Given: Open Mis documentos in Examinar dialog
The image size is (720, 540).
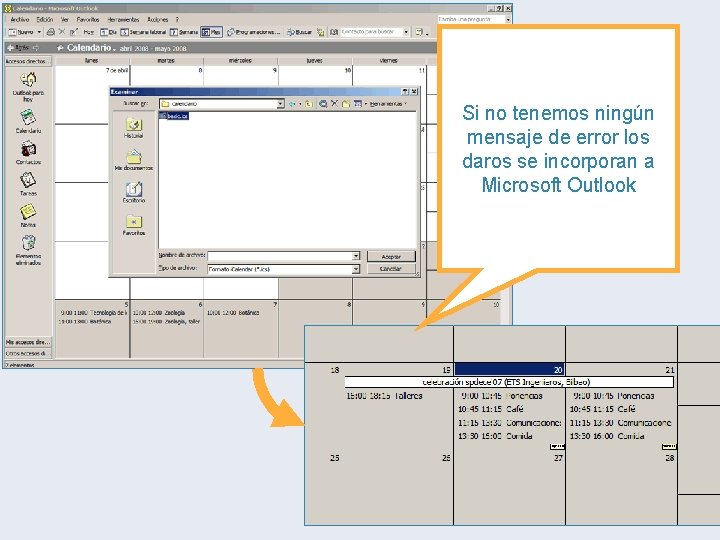Looking at the screenshot, I should coord(134,160).
